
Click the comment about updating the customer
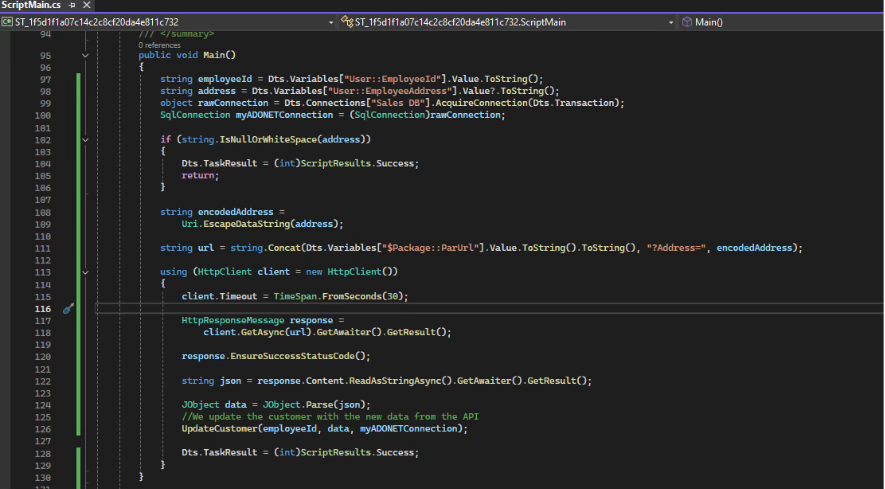pyautogui.click(x=330, y=417)
